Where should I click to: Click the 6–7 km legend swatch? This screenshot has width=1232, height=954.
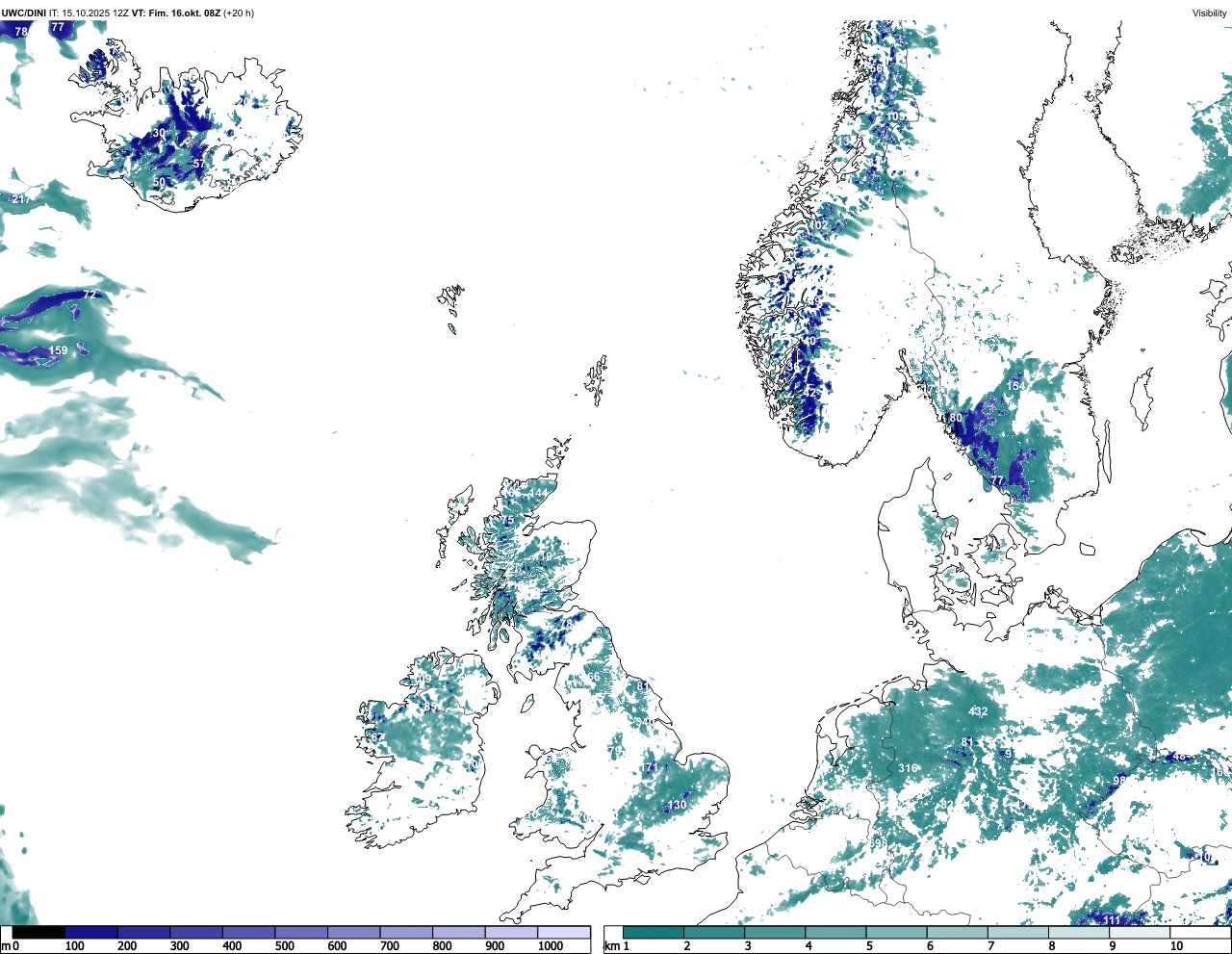[x=957, y=932]
